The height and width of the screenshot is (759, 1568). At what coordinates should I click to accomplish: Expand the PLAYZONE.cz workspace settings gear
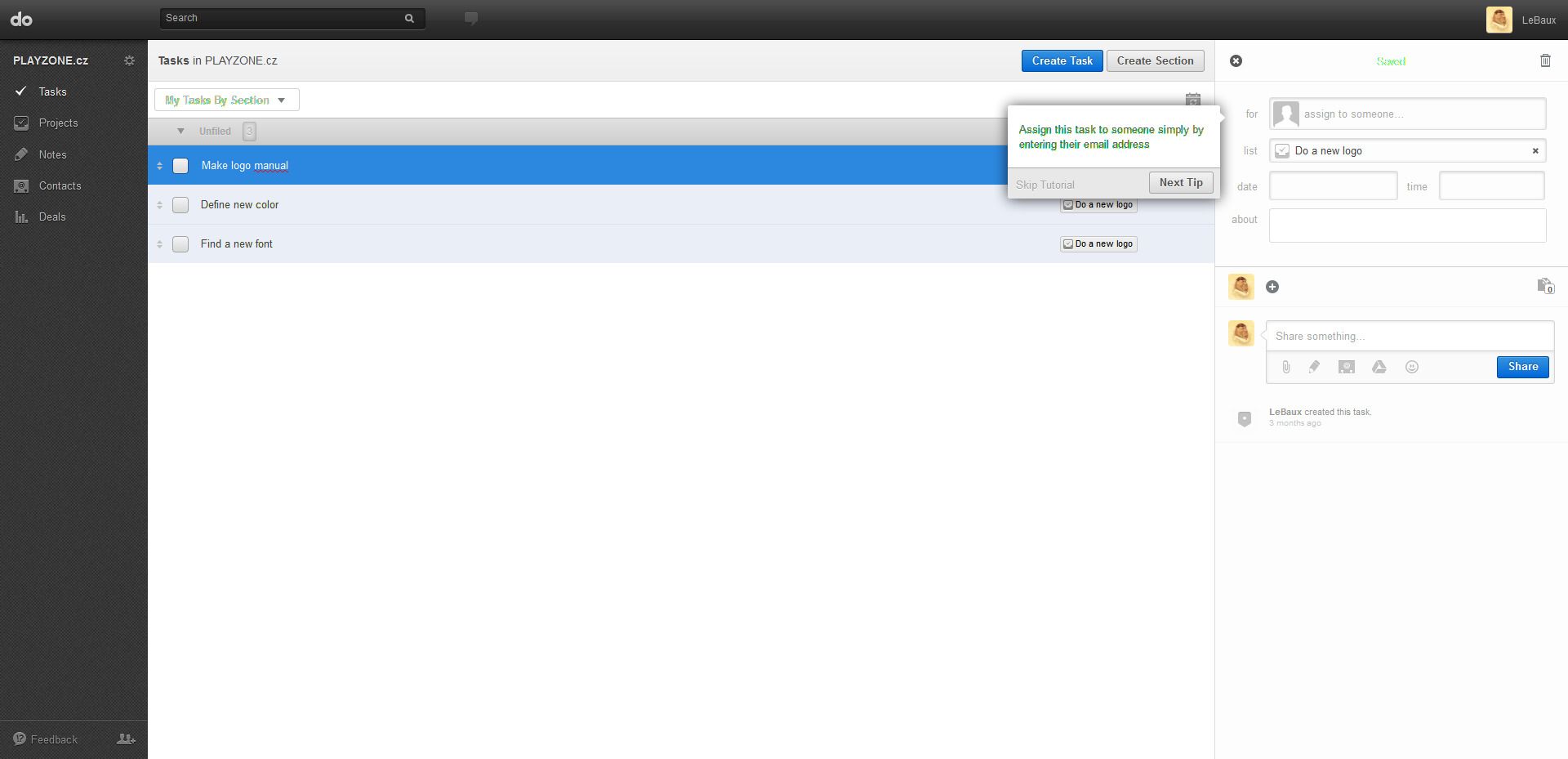[129, 60]
